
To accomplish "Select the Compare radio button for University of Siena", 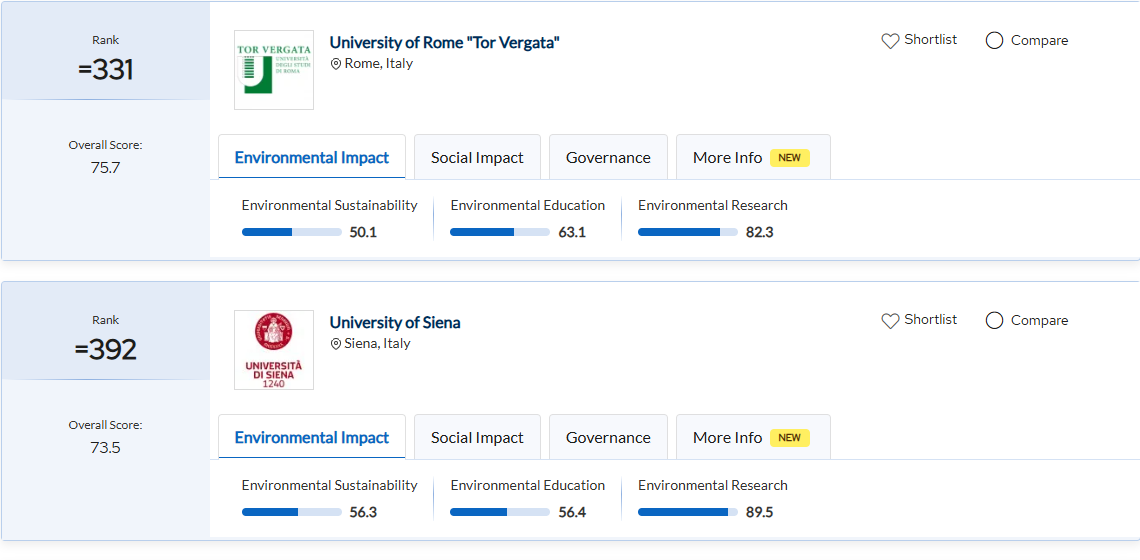I will tap(994, 321).
